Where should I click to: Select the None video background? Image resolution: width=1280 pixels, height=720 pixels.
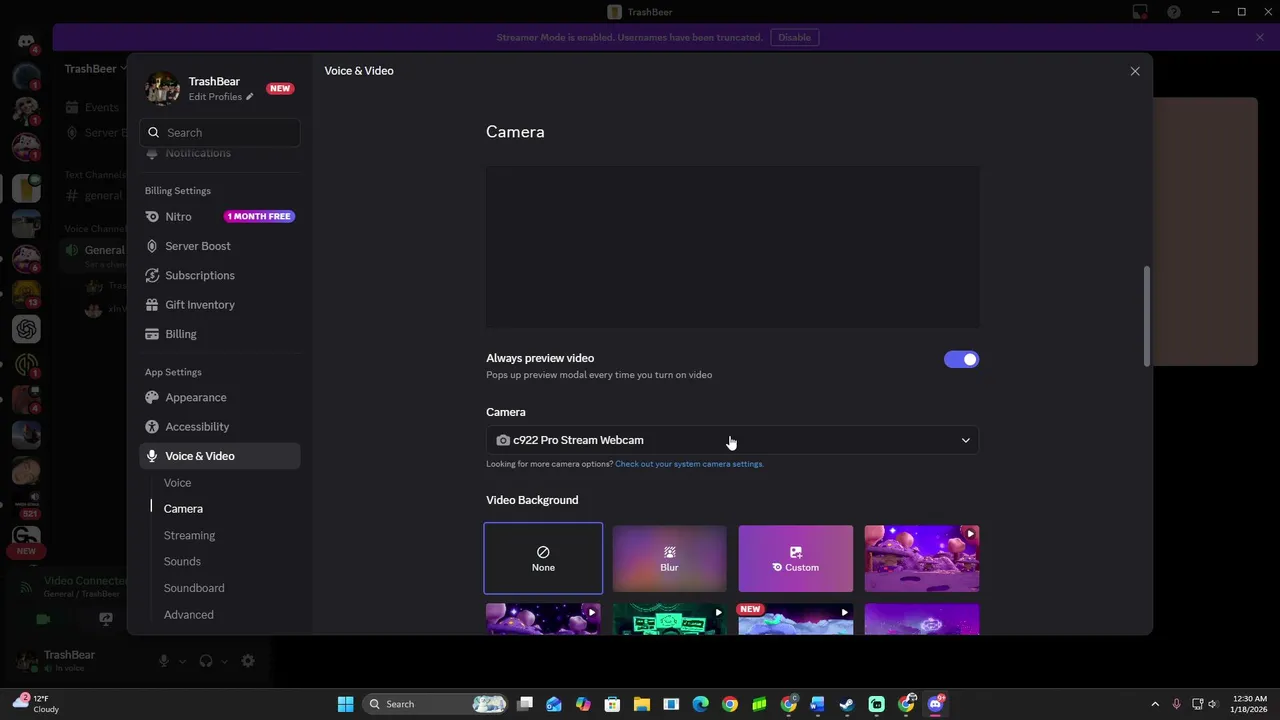(x=543, y=558)
